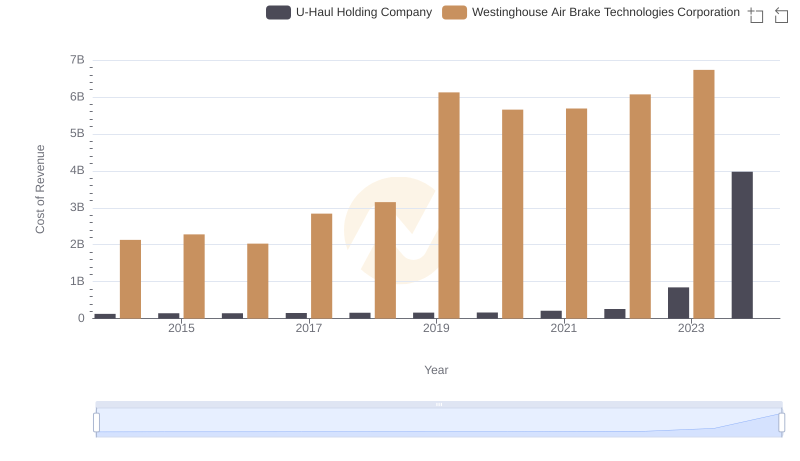The image size is (800, 461).
Task: Toggle Westinghouse Air Brake legend swatch
Action: pyautogui.click(x=454, y=12)
